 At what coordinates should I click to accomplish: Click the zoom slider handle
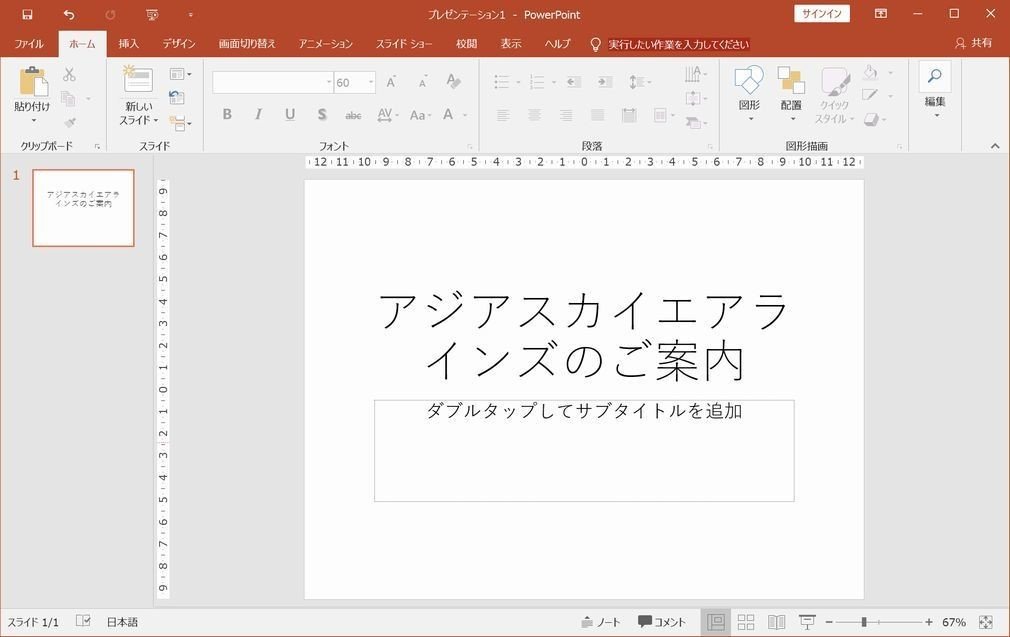pyautogui.click(x=864, y=622)
